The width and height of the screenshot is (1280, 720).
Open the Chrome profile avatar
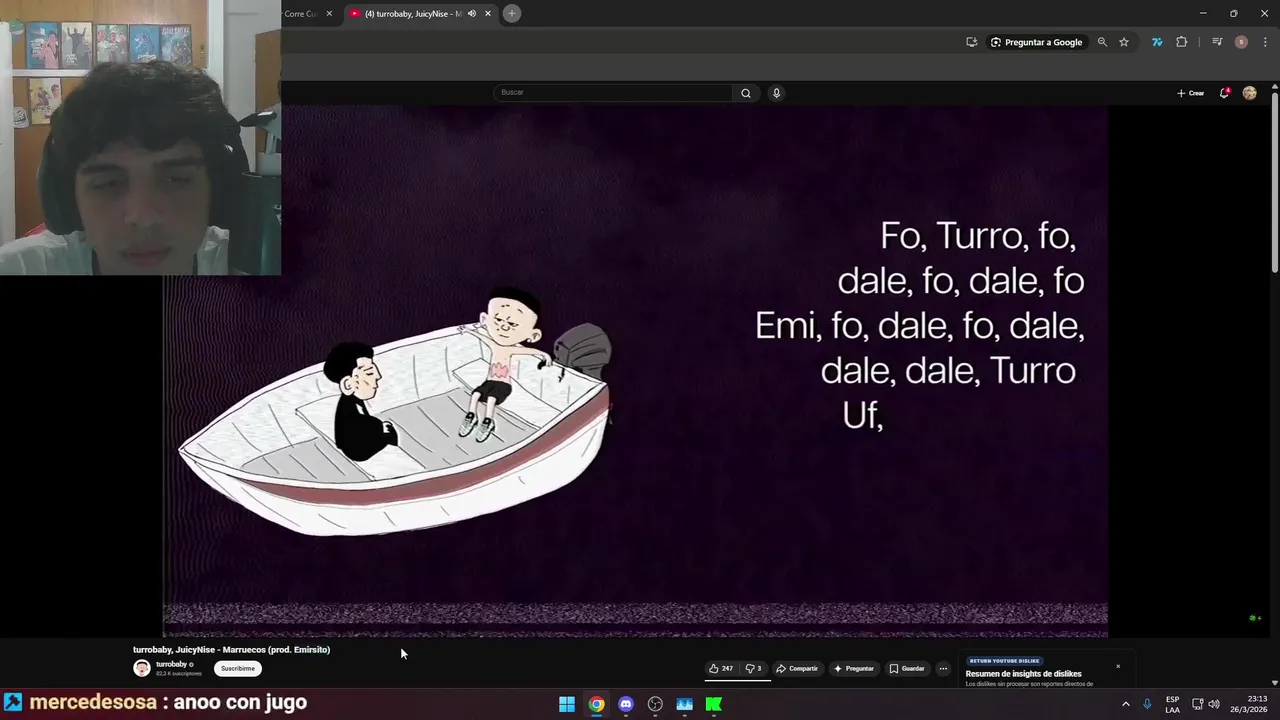pos(1241,42)
